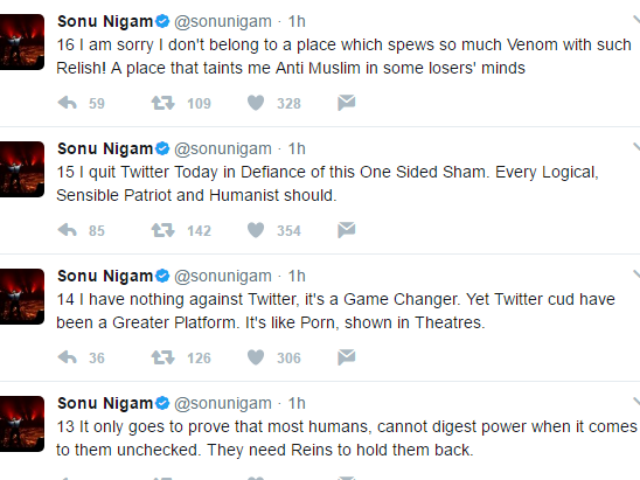The width and height of the screenshot is (640, 480).
Task: Open the 1h timestamp of tweet 14
Action: click(297, 276)
